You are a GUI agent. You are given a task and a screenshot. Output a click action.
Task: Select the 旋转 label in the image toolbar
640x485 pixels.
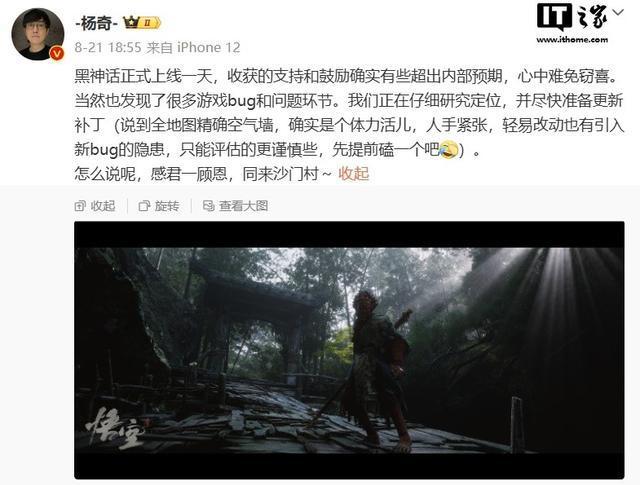[x=167, y=206]
